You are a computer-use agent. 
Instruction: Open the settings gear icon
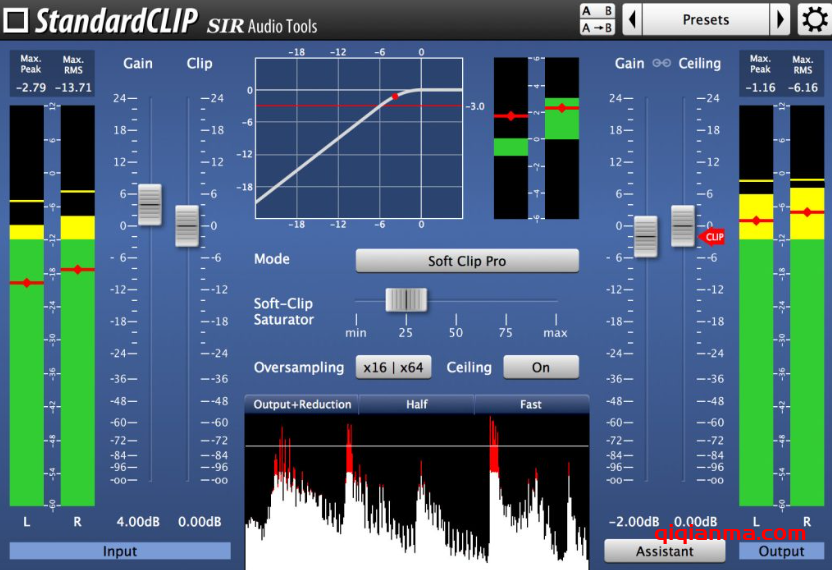click(x=813, y=20)
